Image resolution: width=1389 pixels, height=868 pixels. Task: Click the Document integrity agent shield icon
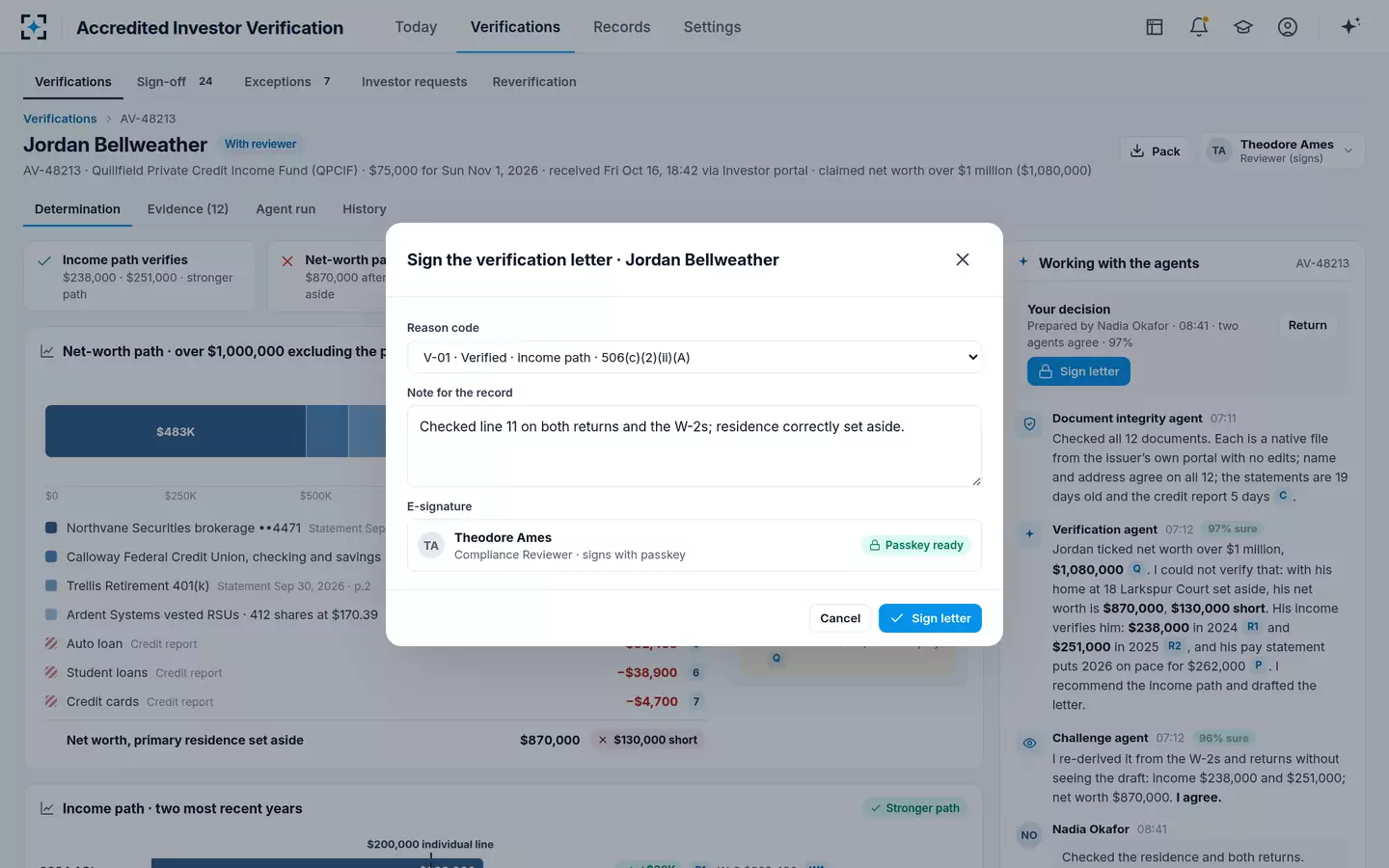click(x=1029, y=423)
